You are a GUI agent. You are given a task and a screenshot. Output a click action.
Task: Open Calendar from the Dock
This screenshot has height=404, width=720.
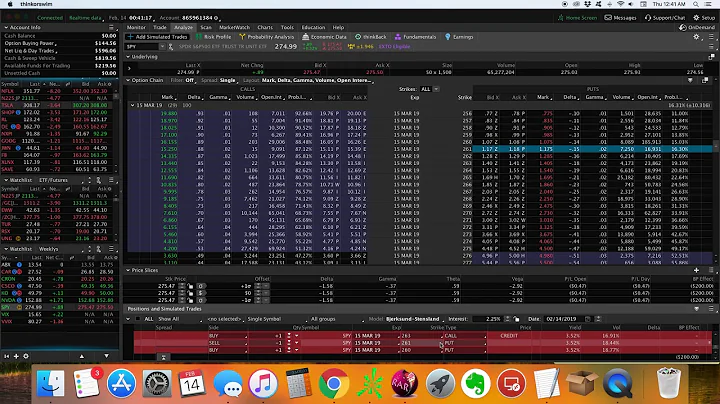(191, 383)
